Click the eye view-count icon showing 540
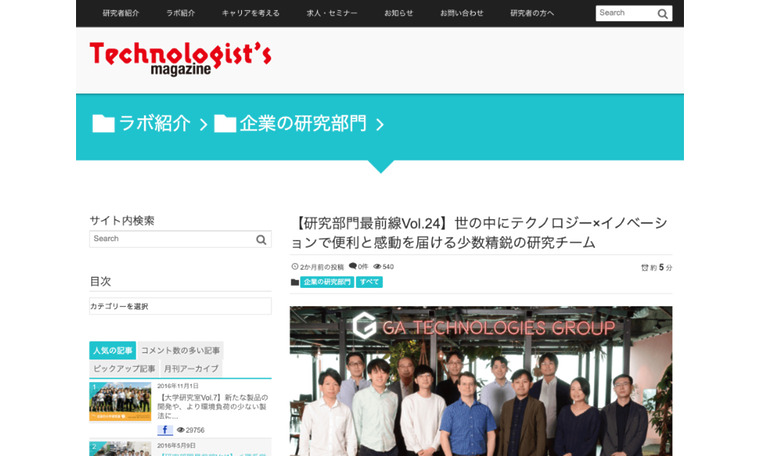Screen dimensions: 760x456 pyautogui.click(x=377, y=267)
